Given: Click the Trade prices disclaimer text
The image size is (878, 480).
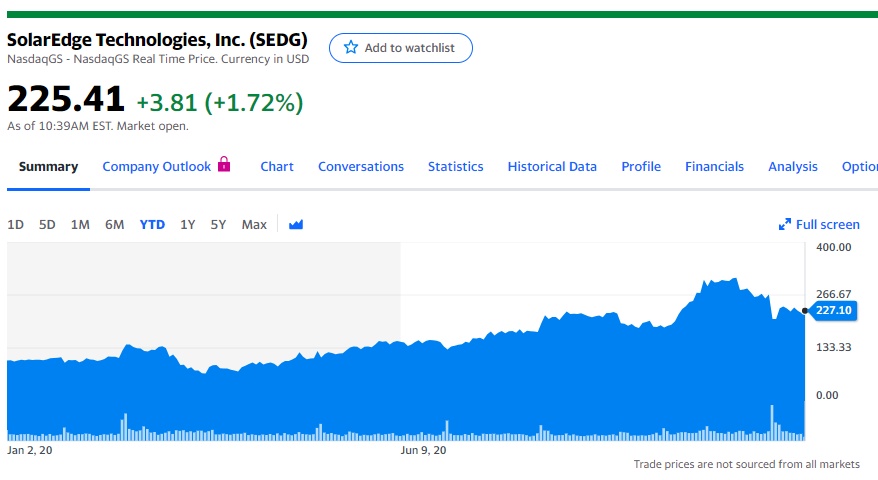Looking at the screenshot, I should [x=746, y=464].
